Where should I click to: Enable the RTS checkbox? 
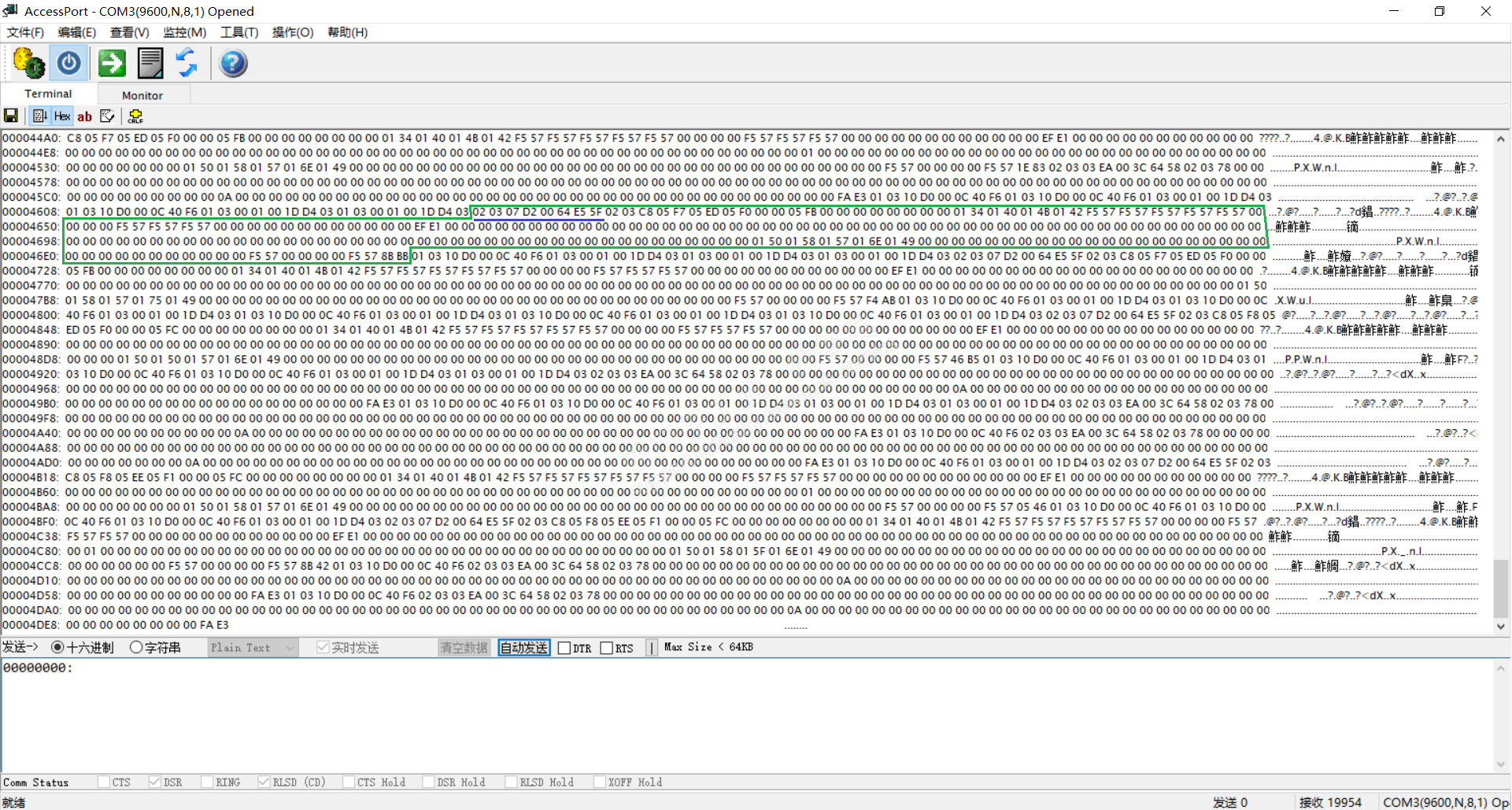click(x=606, y=648)
